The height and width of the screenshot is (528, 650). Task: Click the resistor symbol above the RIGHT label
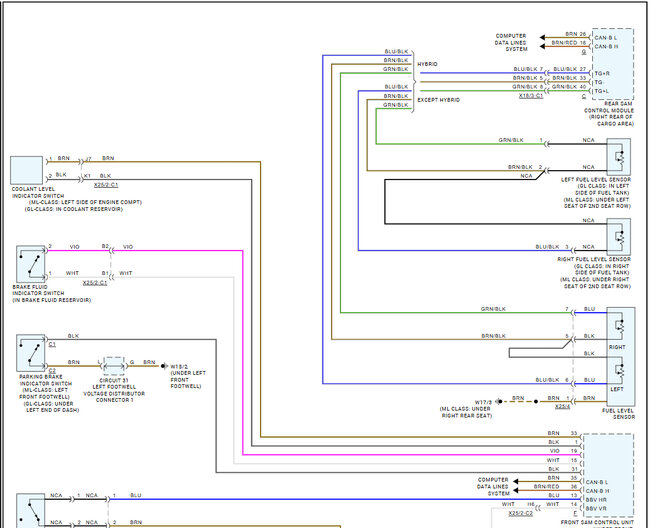620,327
